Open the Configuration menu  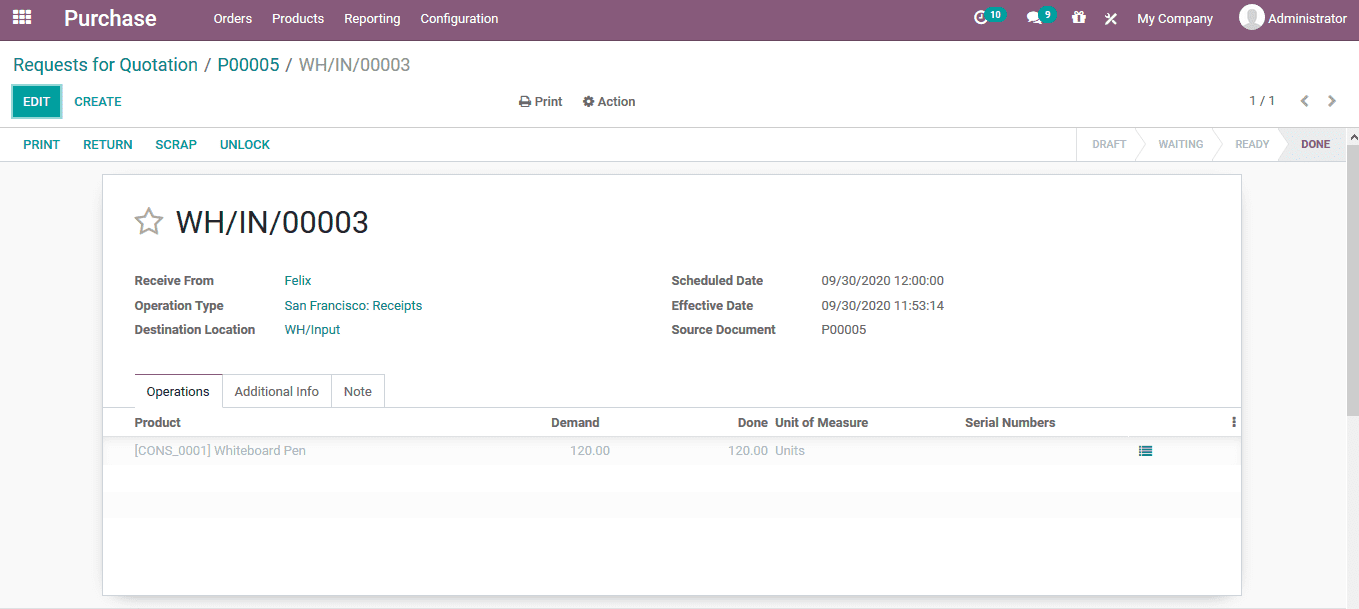tap(458, 18)
